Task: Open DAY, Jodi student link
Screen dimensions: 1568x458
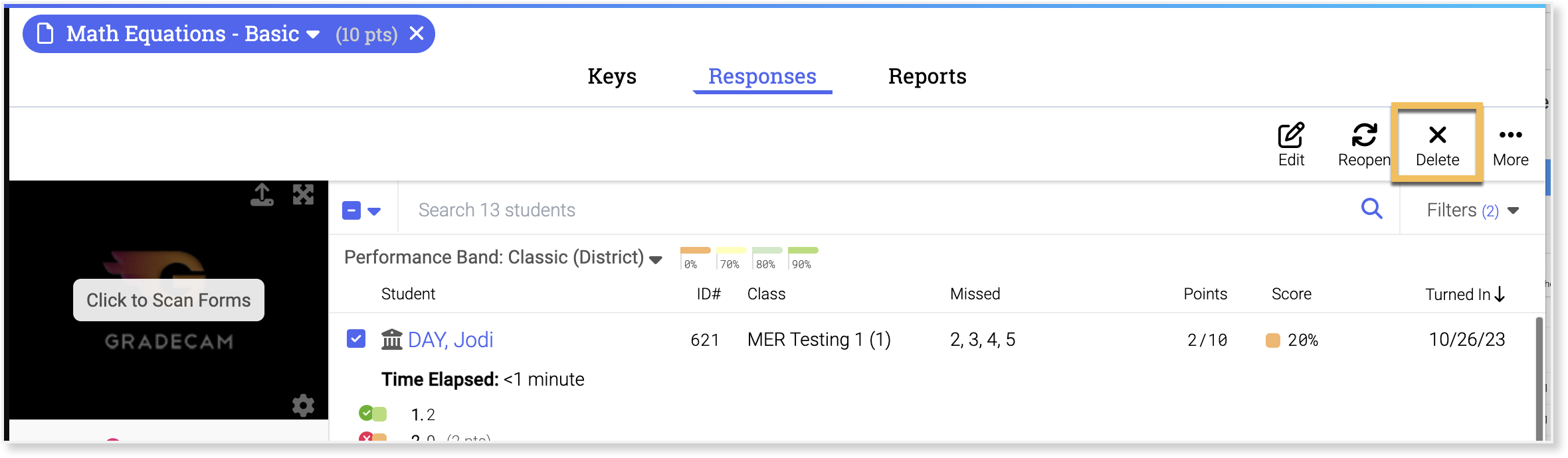Action: pos(450,340)
